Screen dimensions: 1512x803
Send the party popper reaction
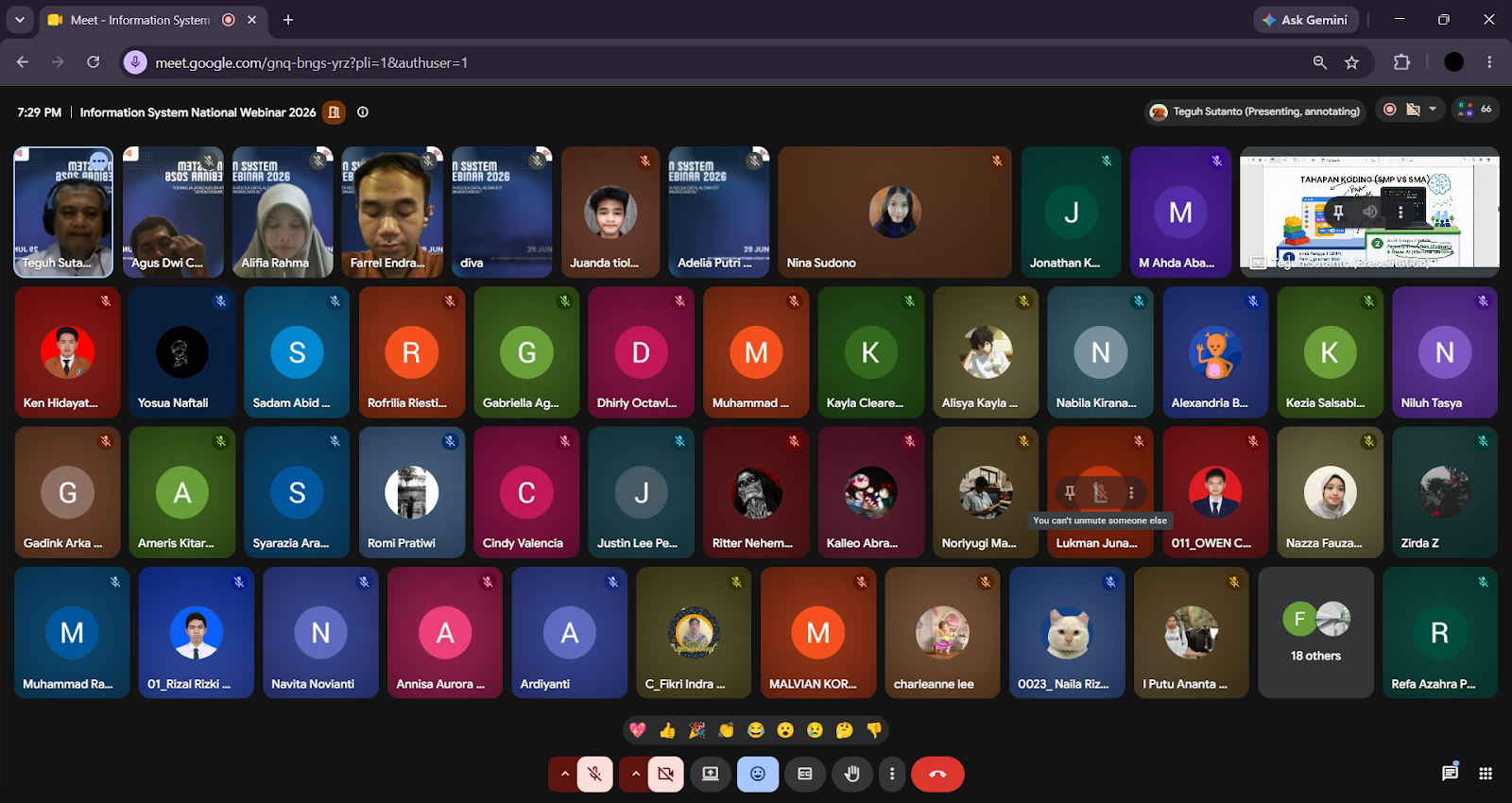click(696, 730)
